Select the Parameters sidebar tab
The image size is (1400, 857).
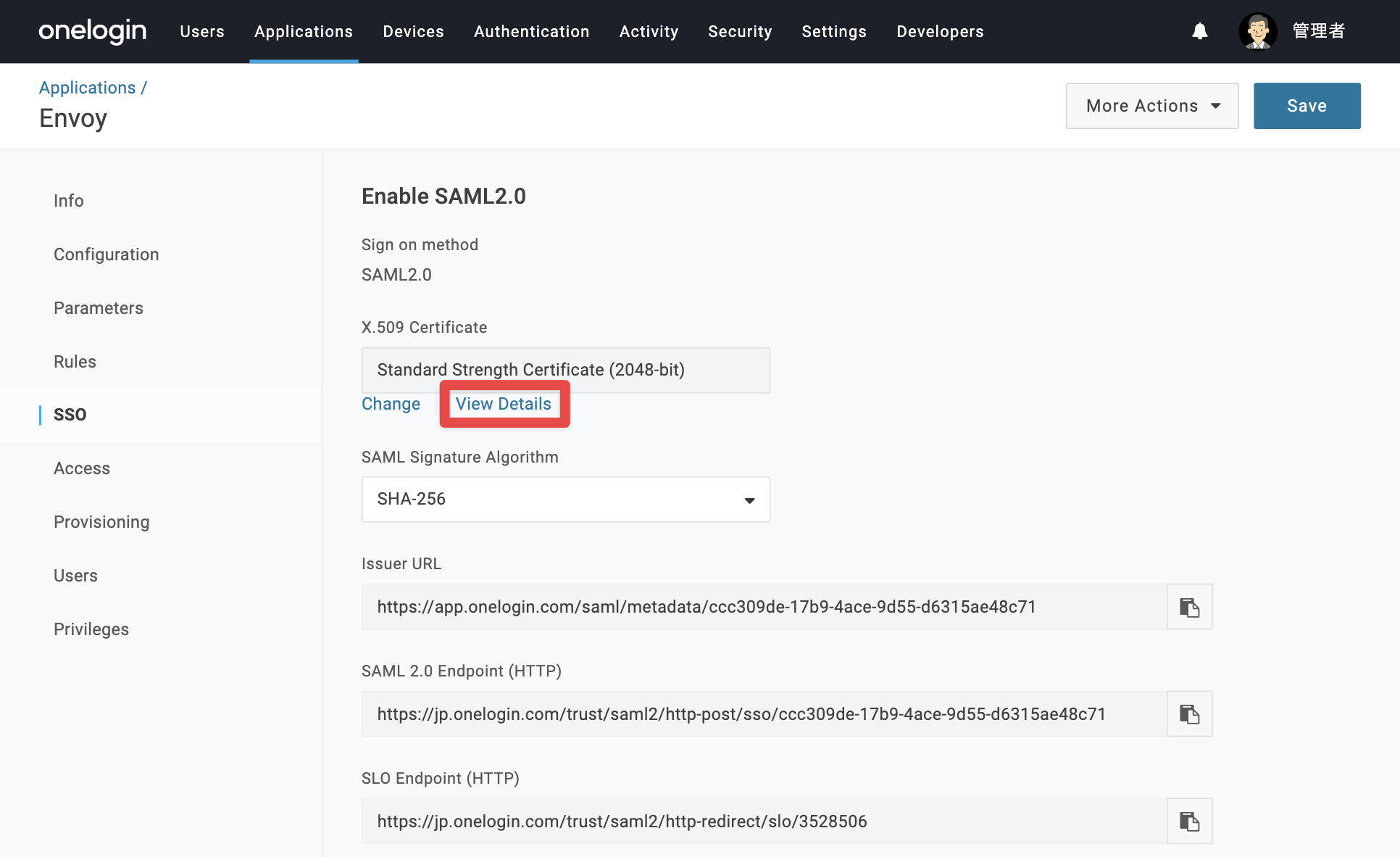pyautogui.click(x=99, y=308)
